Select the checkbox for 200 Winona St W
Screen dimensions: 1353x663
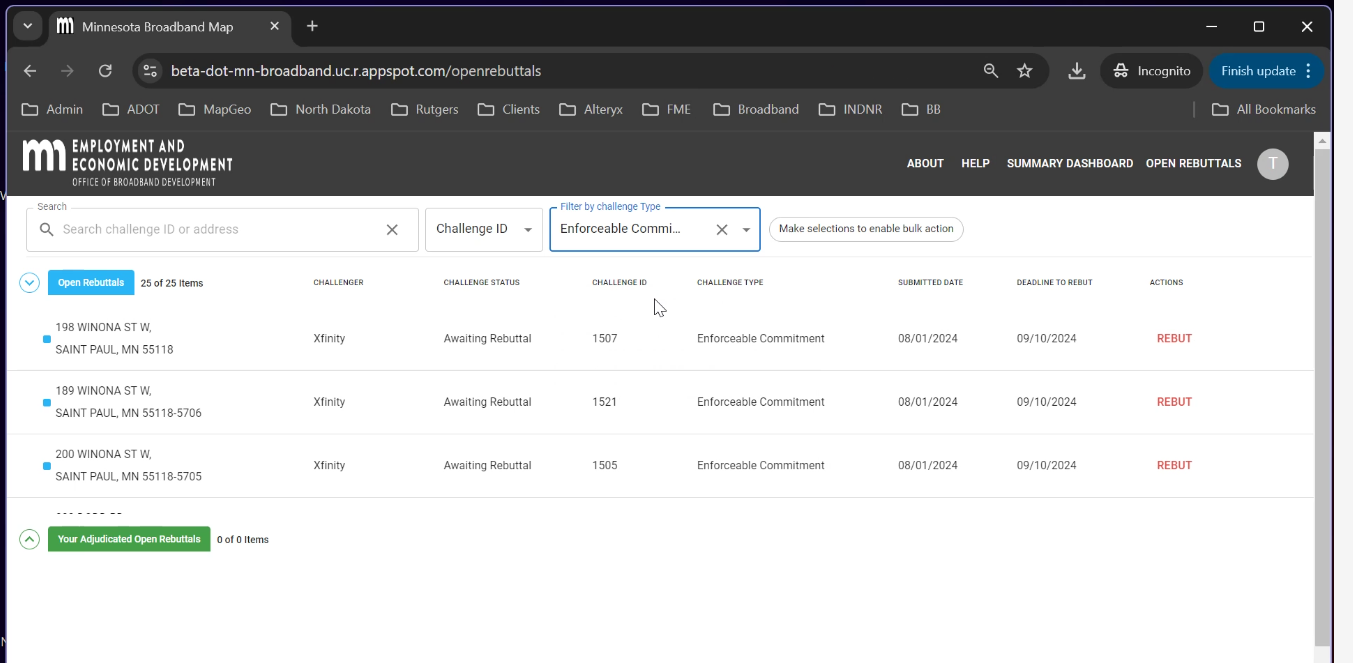[x=47, y=466]
